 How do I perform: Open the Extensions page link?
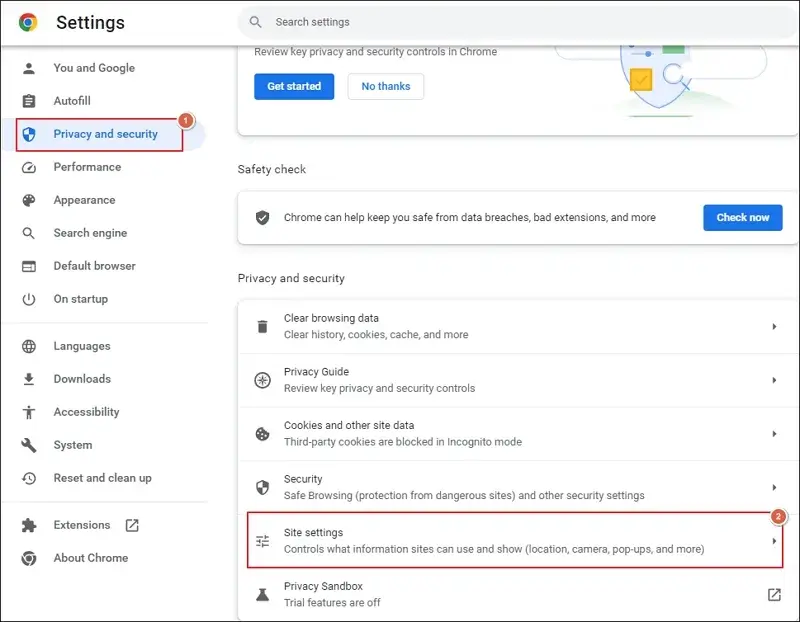pos(82,525)
